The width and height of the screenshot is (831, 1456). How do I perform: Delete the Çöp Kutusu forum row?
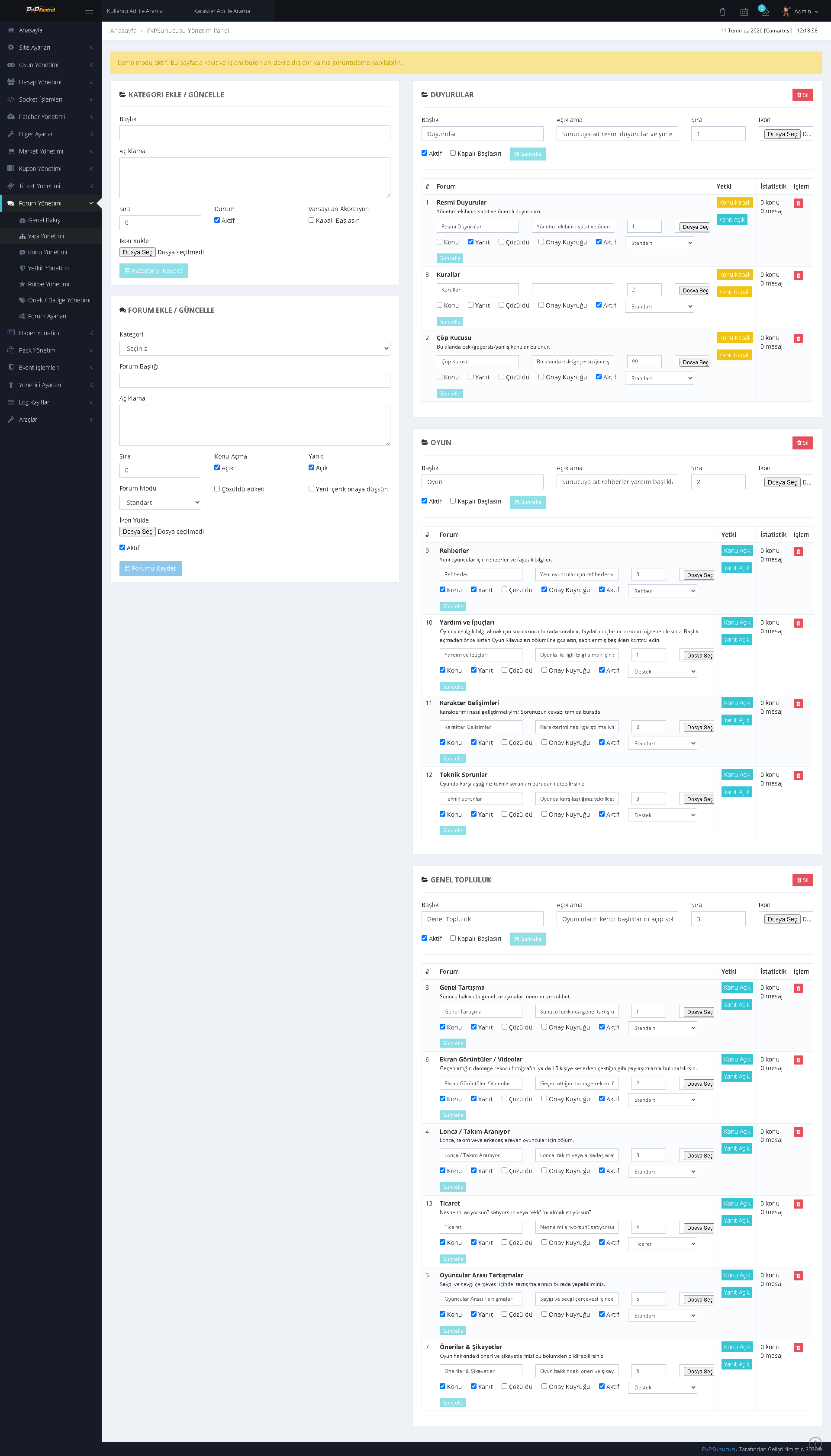798,339
